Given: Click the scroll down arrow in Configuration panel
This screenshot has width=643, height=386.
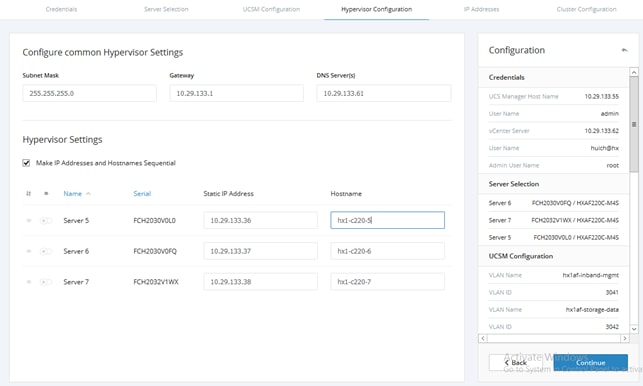Looking at the screenshot, I should click(634, 329).
